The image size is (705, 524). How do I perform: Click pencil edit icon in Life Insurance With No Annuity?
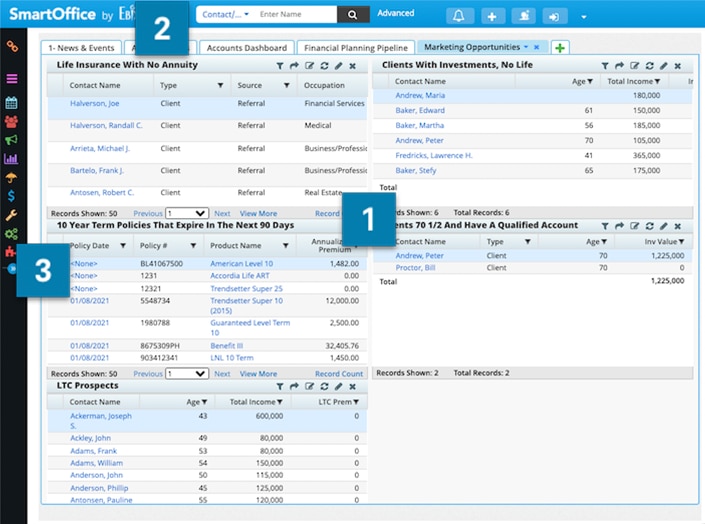[x=339, y=66]
